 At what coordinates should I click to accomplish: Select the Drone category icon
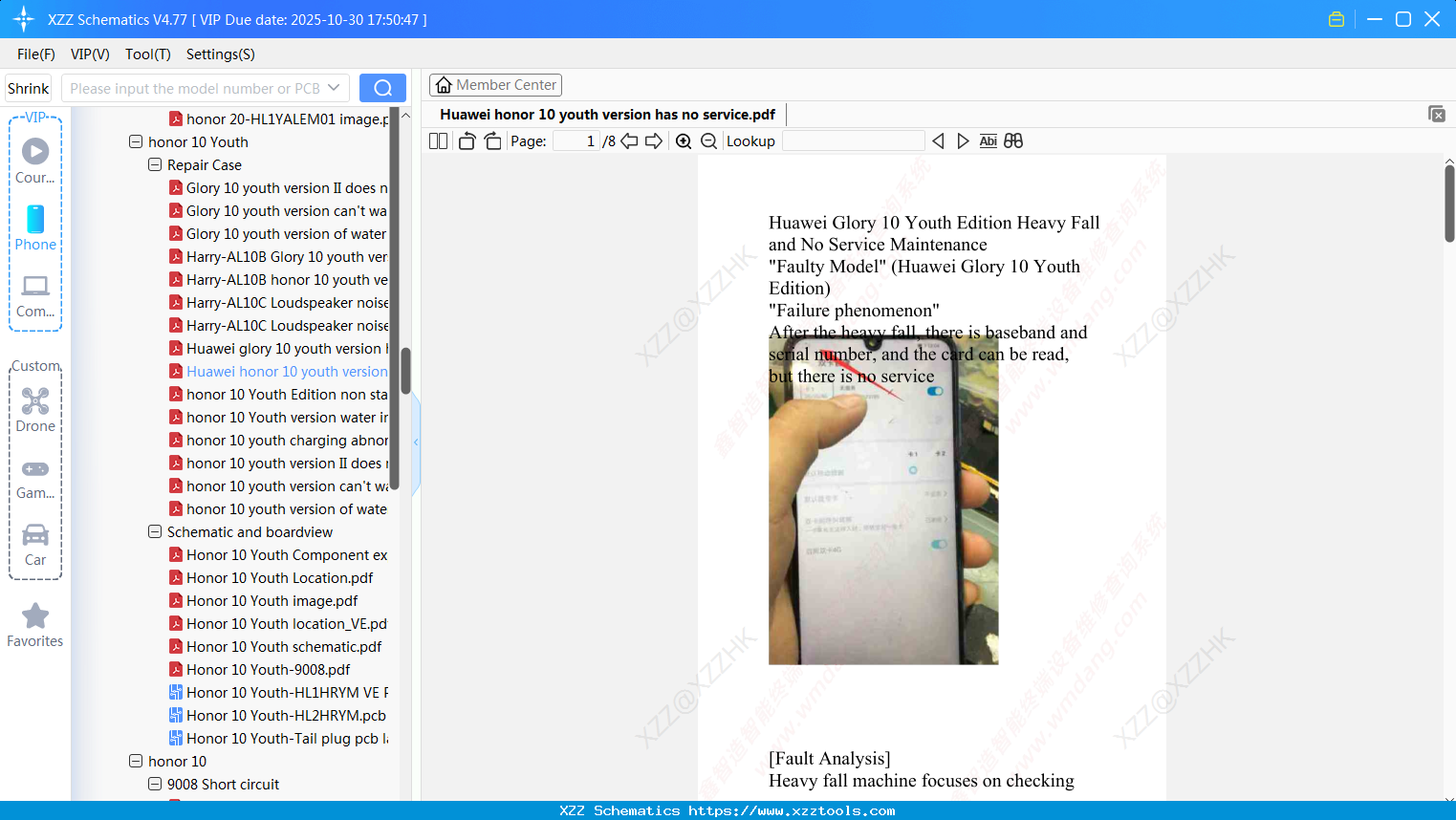click(x=35, y=410)
